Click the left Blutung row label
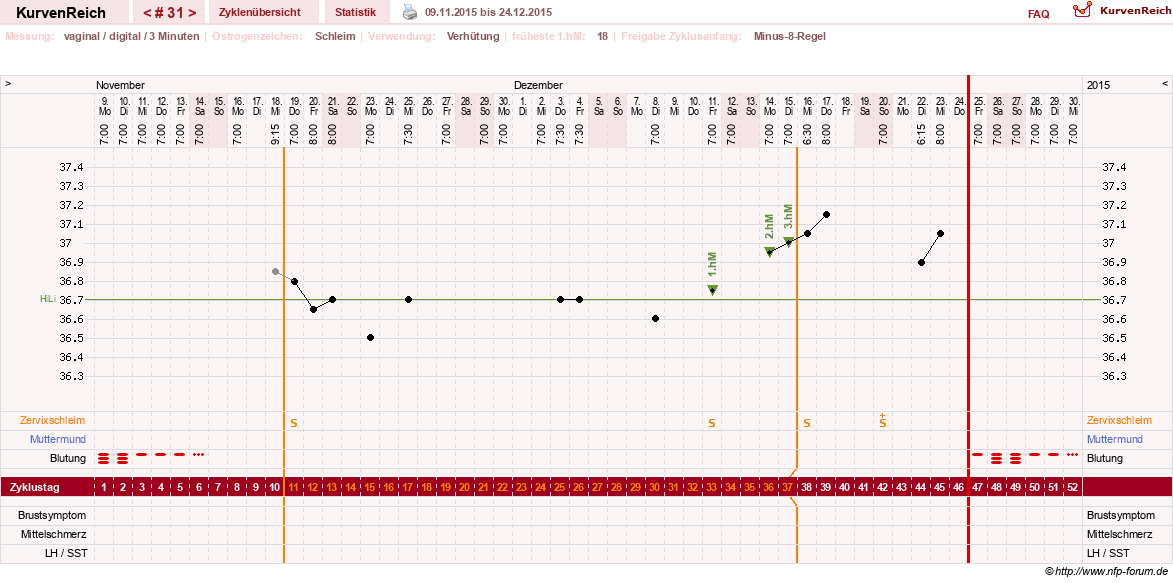The width and height of the screenshot is (1173, 583). 68,458
